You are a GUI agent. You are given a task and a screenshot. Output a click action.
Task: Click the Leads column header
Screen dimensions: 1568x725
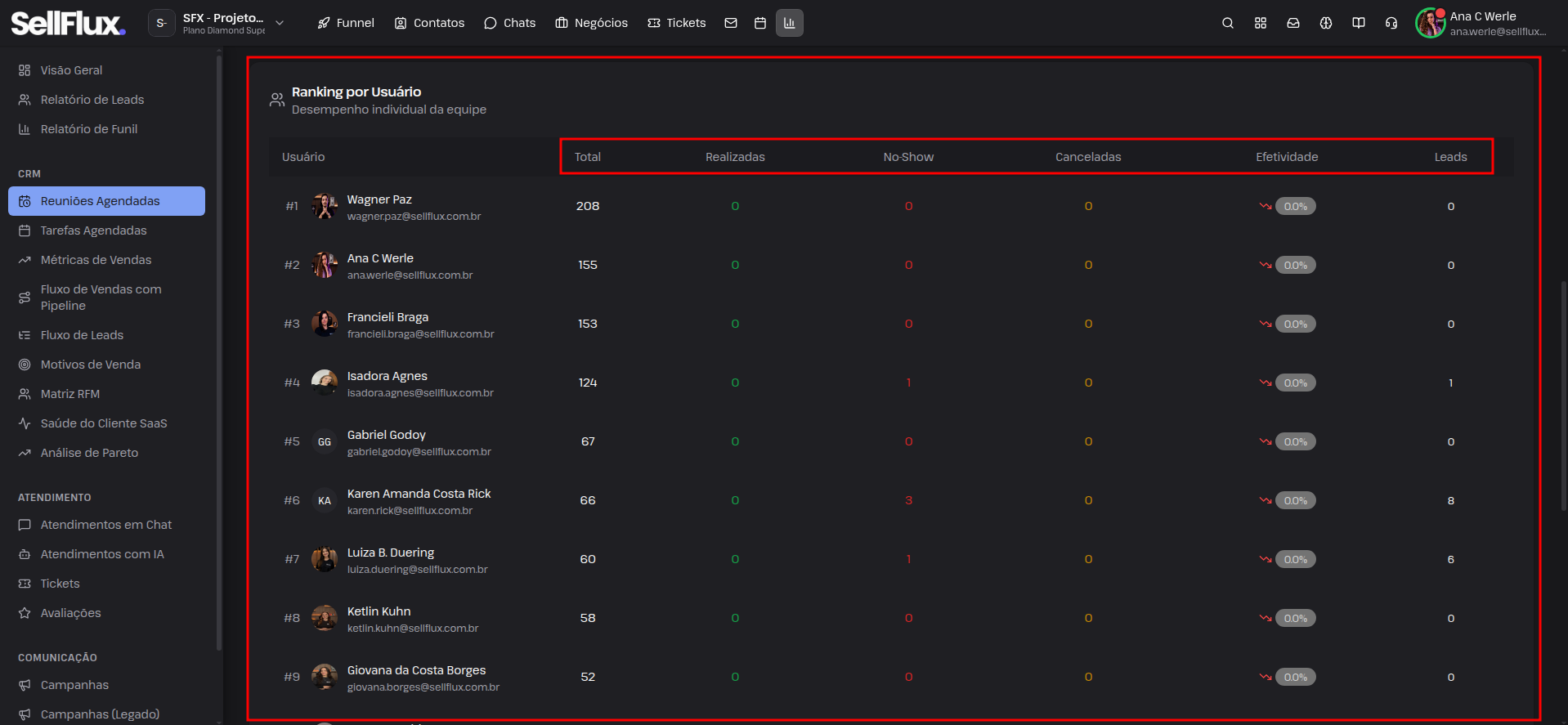click(1451, 157)
